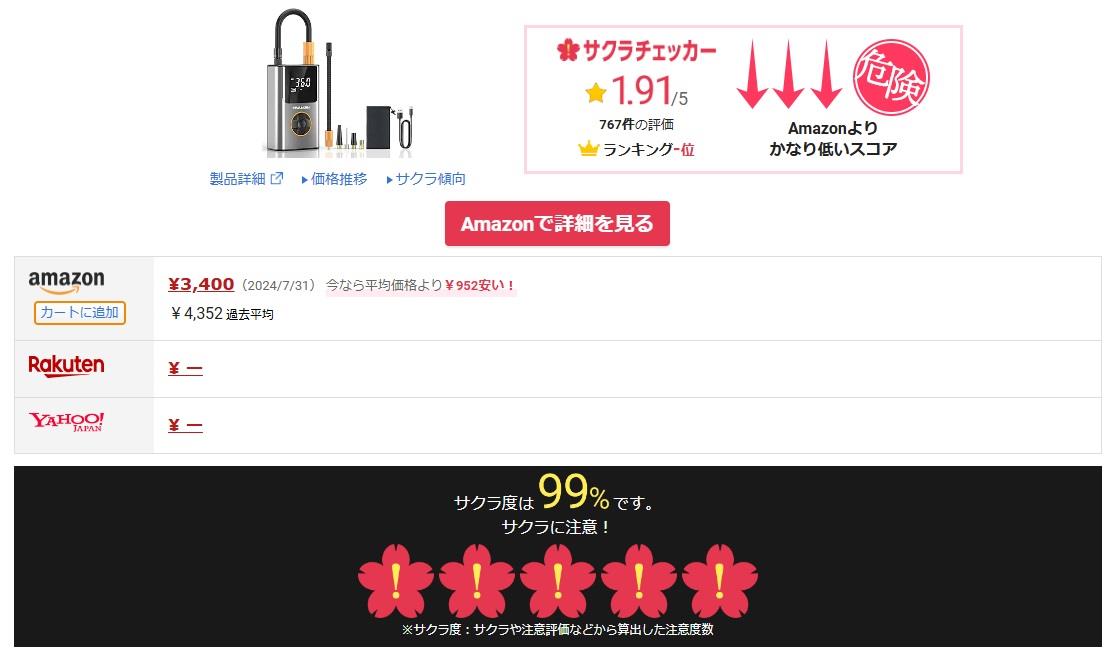Add item via カートに追加 button

click(80, 313)
